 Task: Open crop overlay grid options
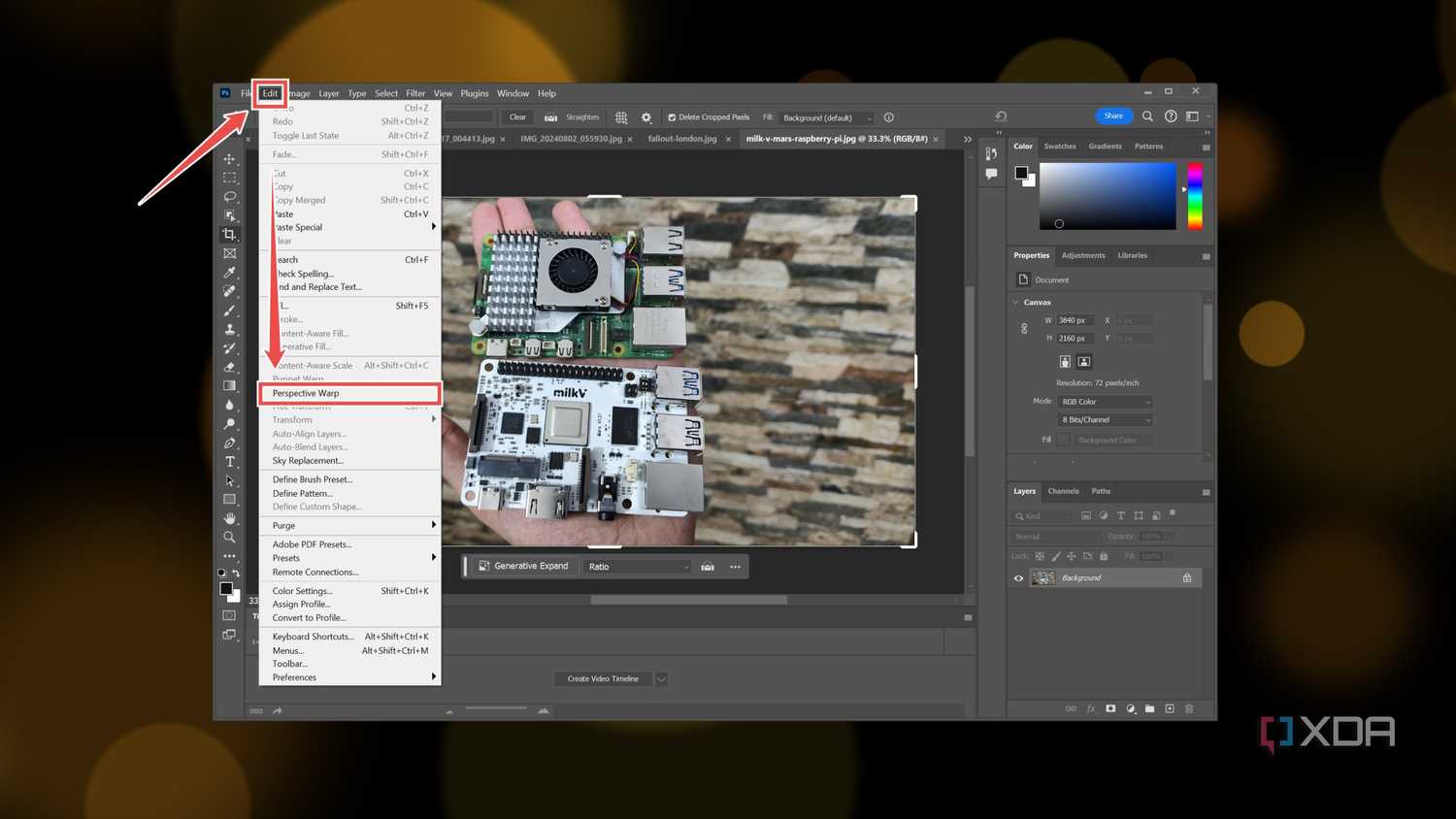(x=621, y=117)
